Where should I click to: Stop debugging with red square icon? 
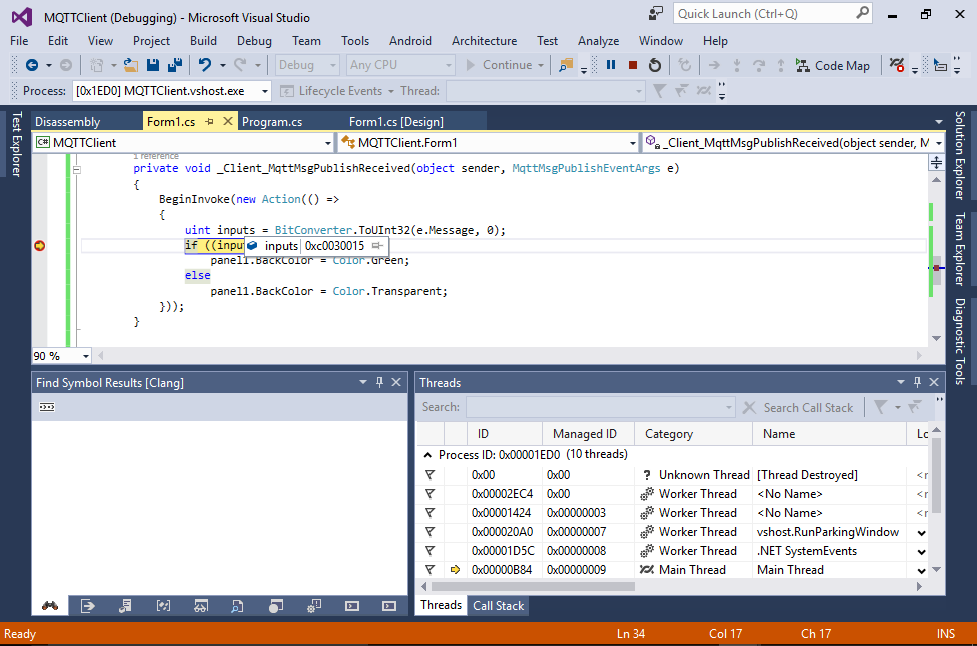(x=632, y=65)
